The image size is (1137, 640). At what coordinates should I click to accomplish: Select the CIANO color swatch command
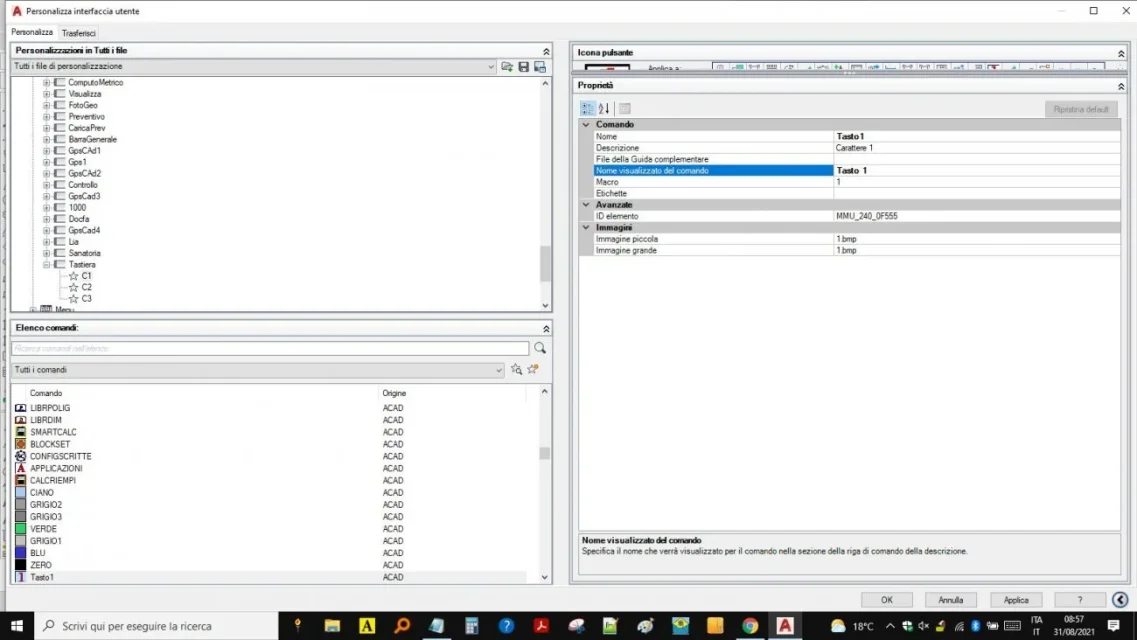(x=20, y=493)
